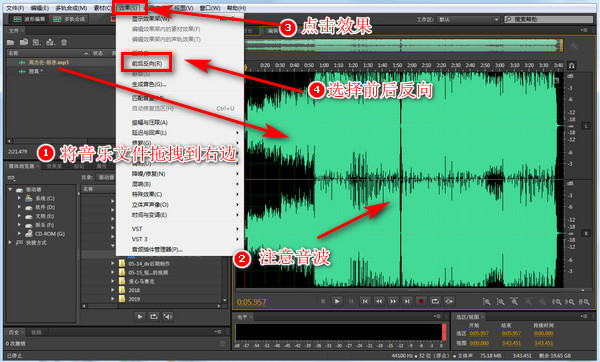Select 前后反向(R) from effects menu
This screenshot has width=600, height=362.
pos(147,64)
